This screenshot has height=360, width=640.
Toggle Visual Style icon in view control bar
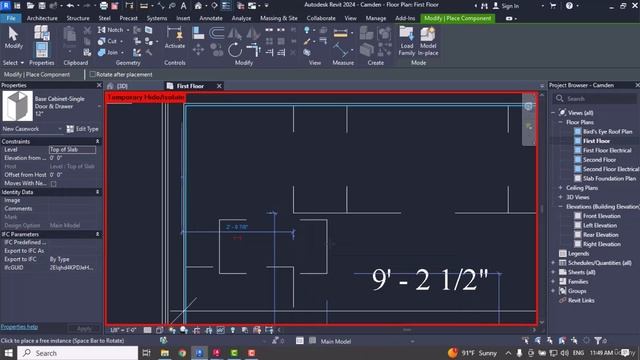(160, 330)
